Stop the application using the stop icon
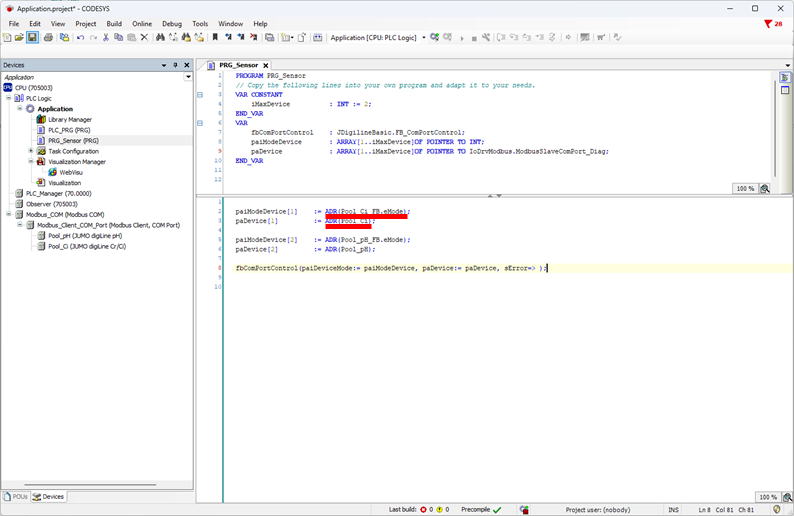 474,38
